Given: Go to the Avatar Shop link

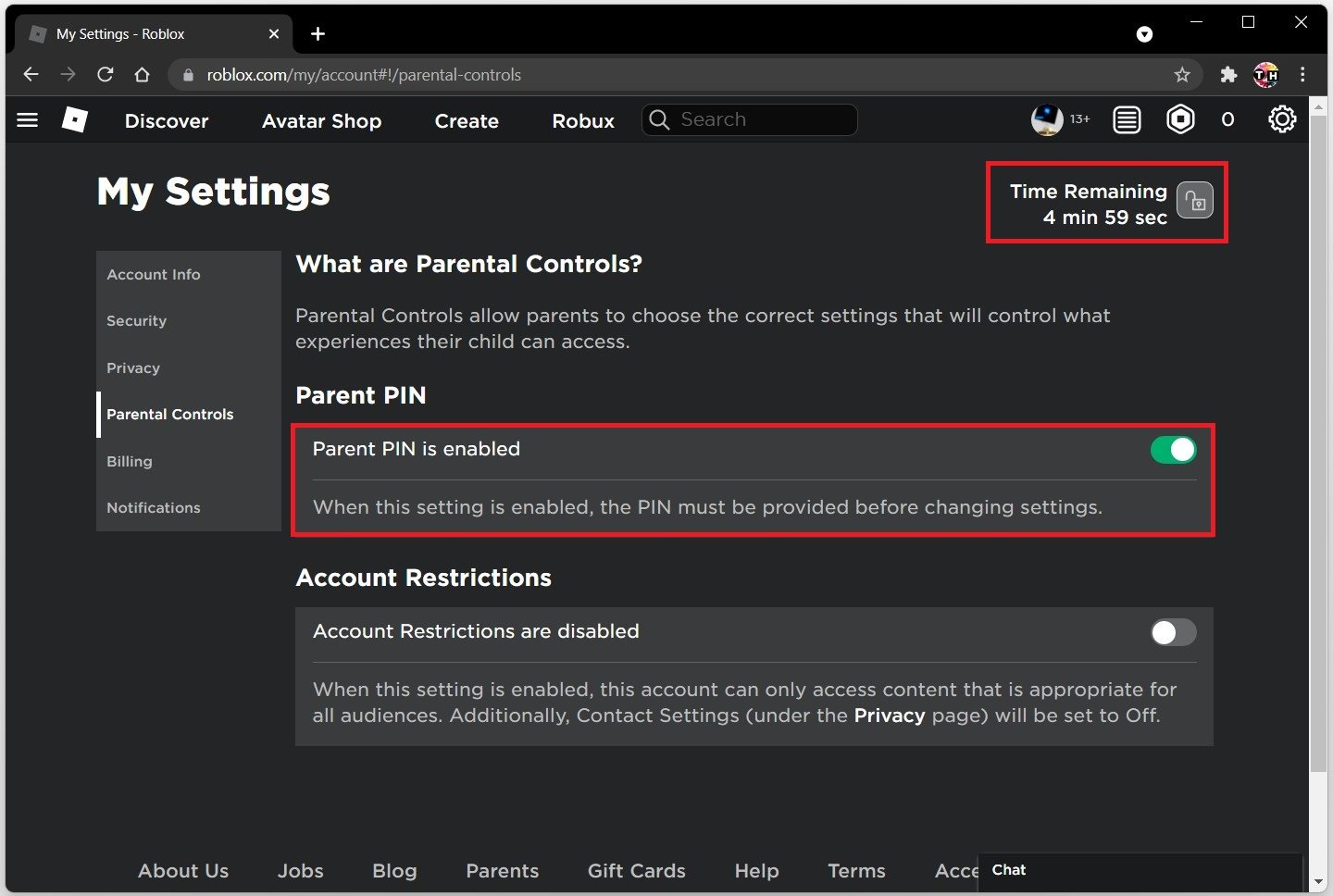Looking at the screenshot, I should [x=321, y=121].
